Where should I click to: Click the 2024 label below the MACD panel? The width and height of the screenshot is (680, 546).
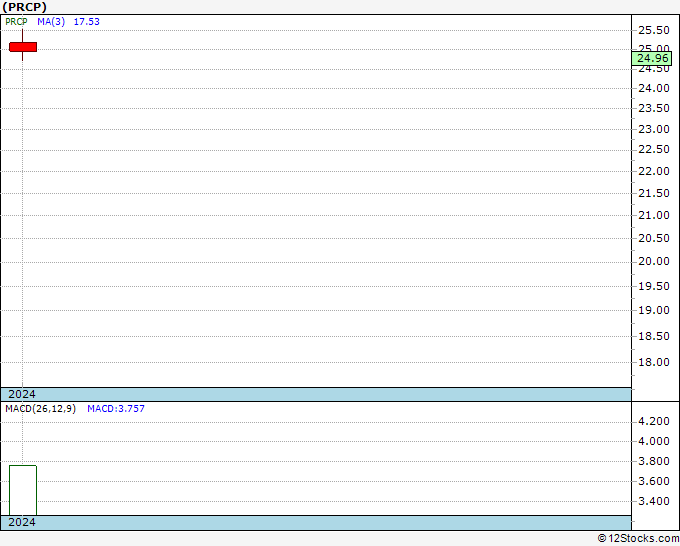[22, 522]
